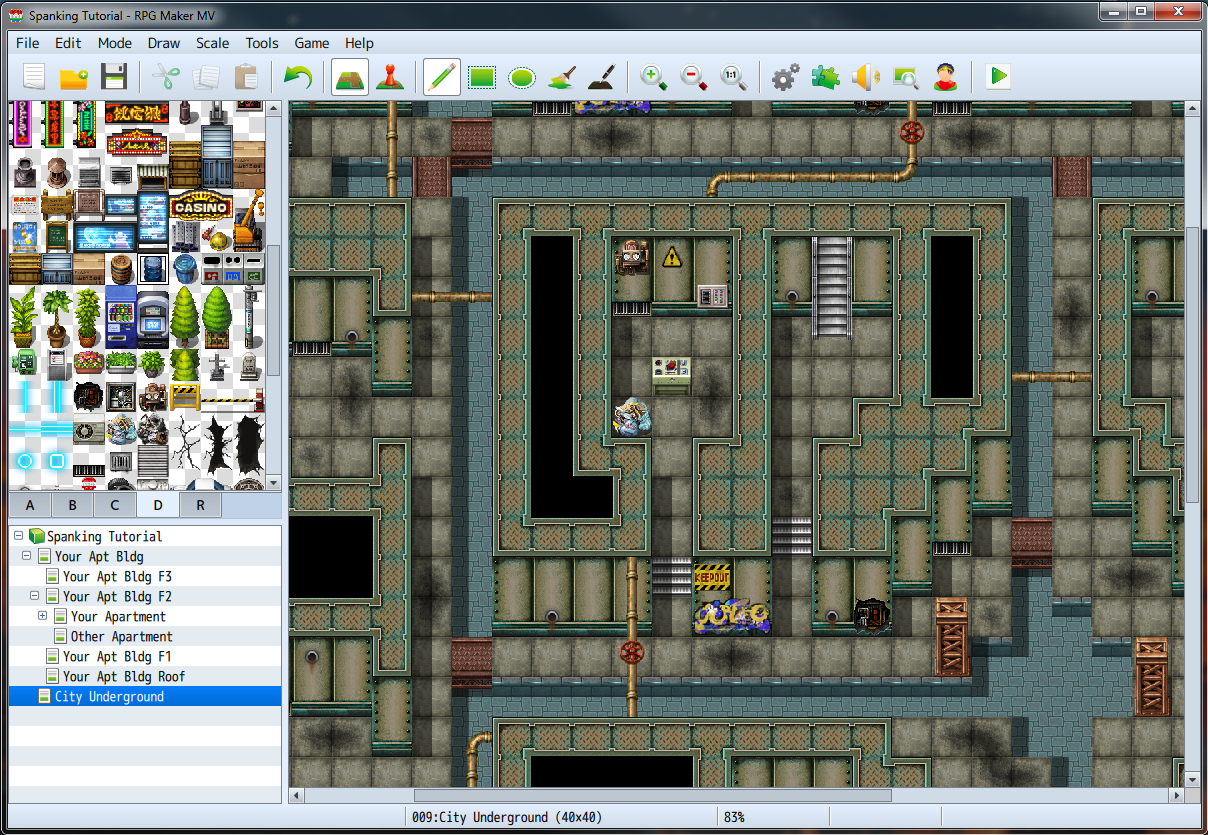Select City Underground map

[x=109, y=696]
